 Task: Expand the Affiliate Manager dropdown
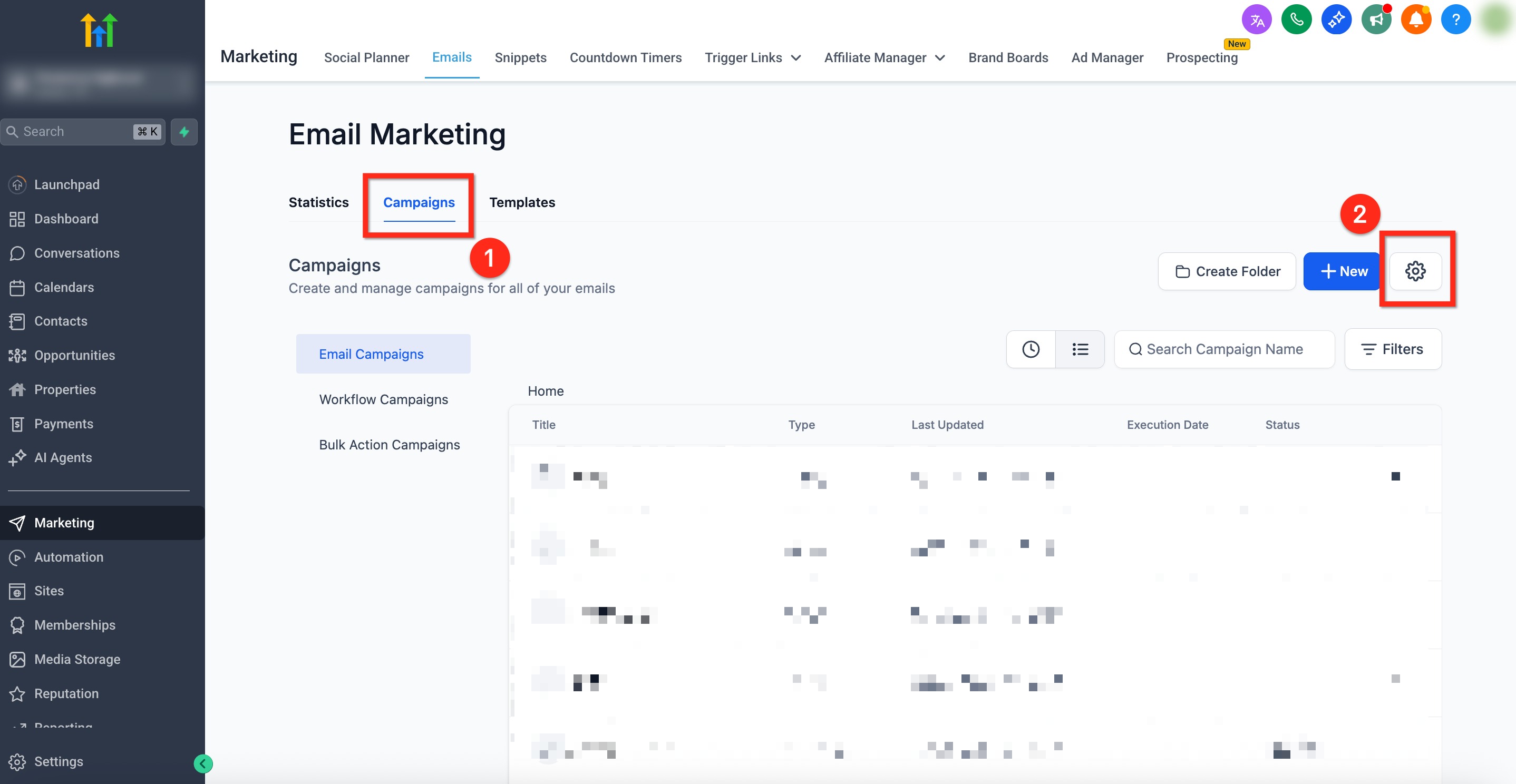point(884,57)
